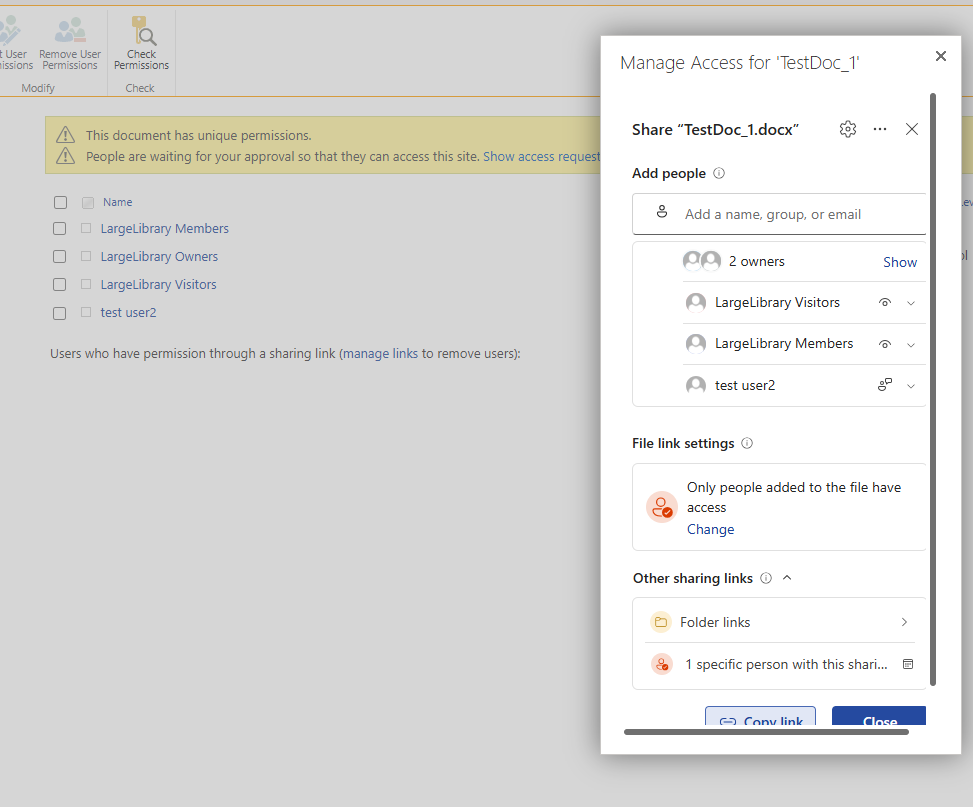
Task: Click the info icon beside Other sharing links
Action: [766, 578]
